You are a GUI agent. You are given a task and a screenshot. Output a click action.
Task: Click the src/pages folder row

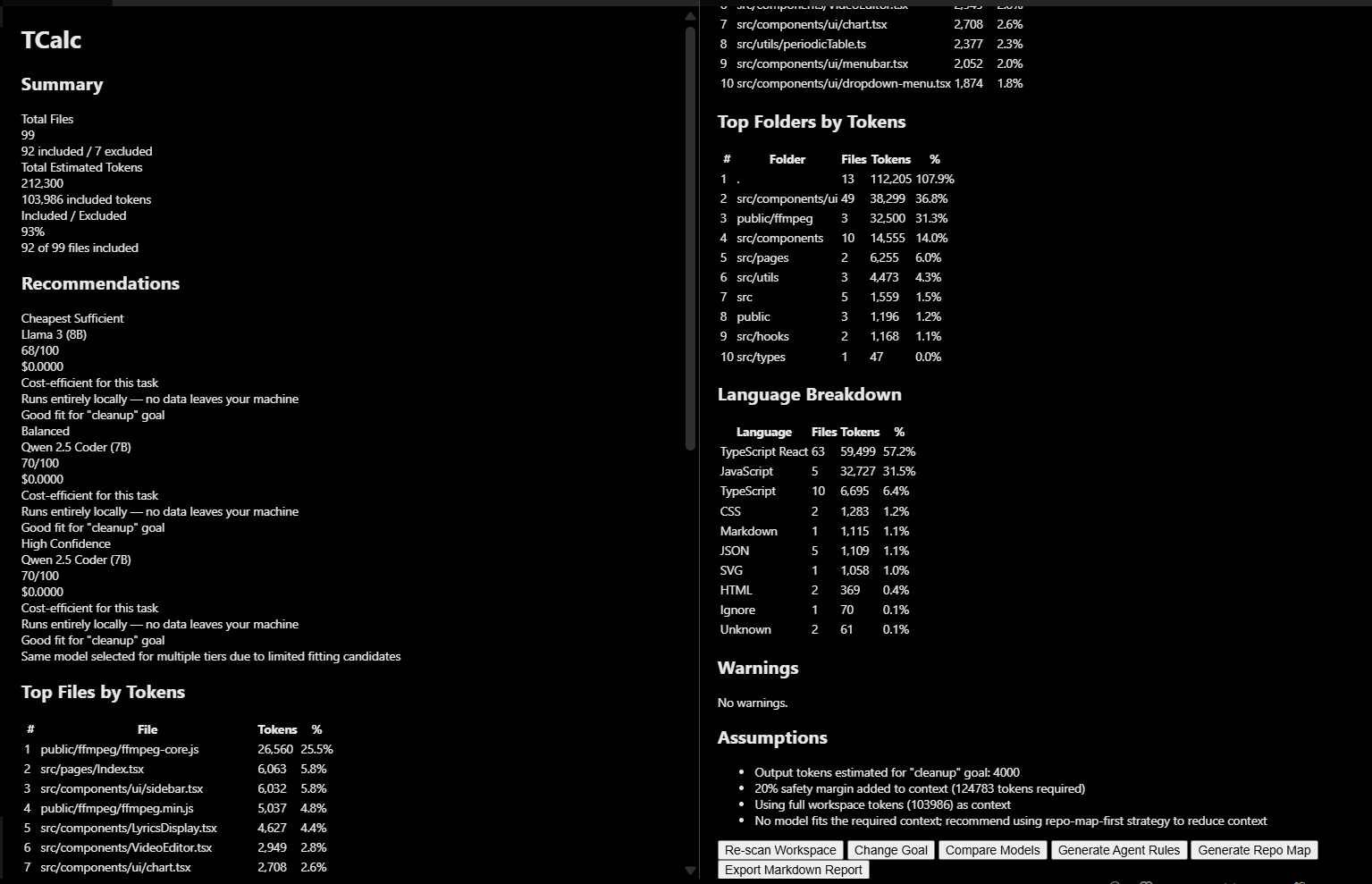click(x=838, y=257)
